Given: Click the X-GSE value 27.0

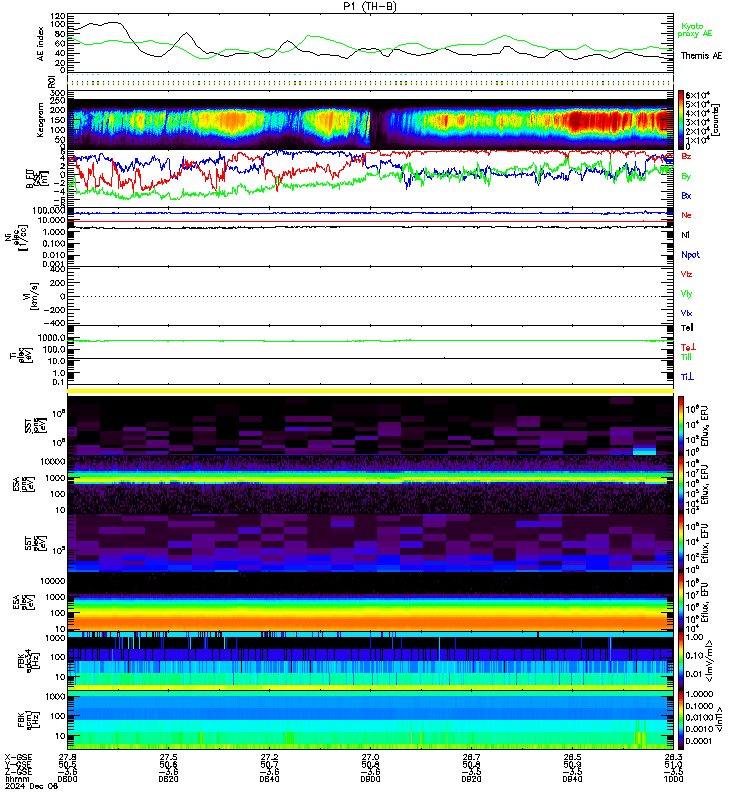Looking at the screenshot, I should click(370, 757).
